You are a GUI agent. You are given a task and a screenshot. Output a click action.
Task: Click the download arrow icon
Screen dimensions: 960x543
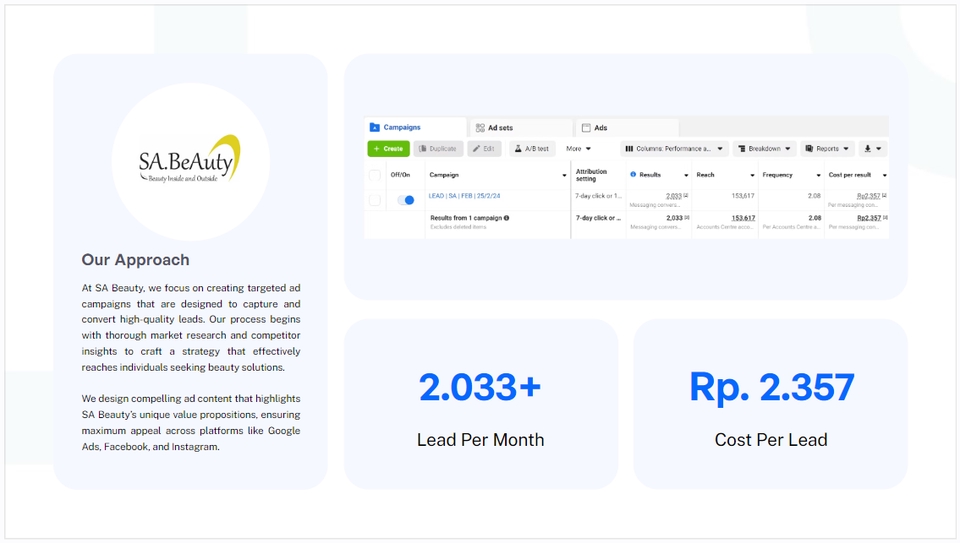tap(867, 149)
